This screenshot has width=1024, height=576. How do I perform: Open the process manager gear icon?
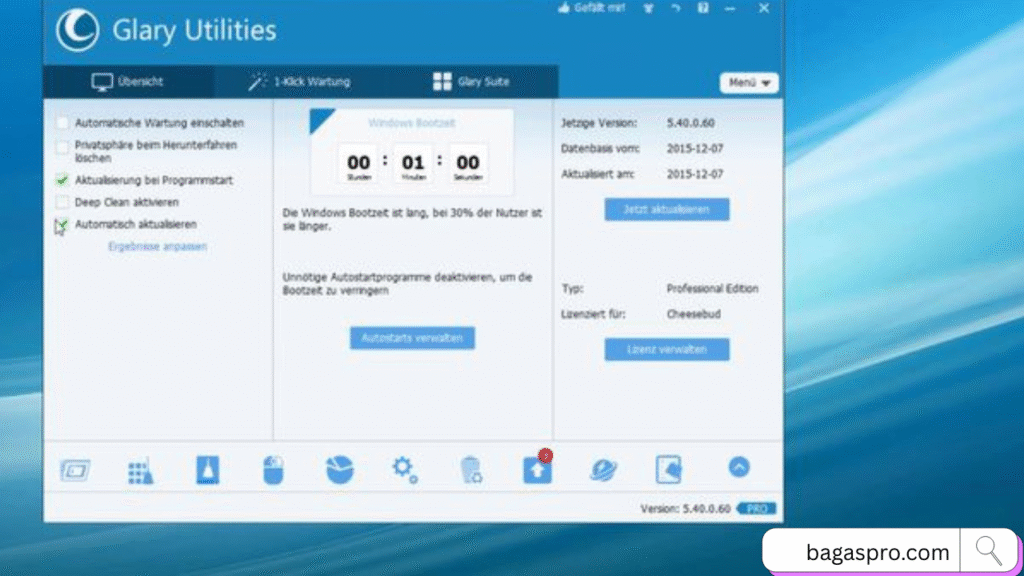click(x=404, y=468)
